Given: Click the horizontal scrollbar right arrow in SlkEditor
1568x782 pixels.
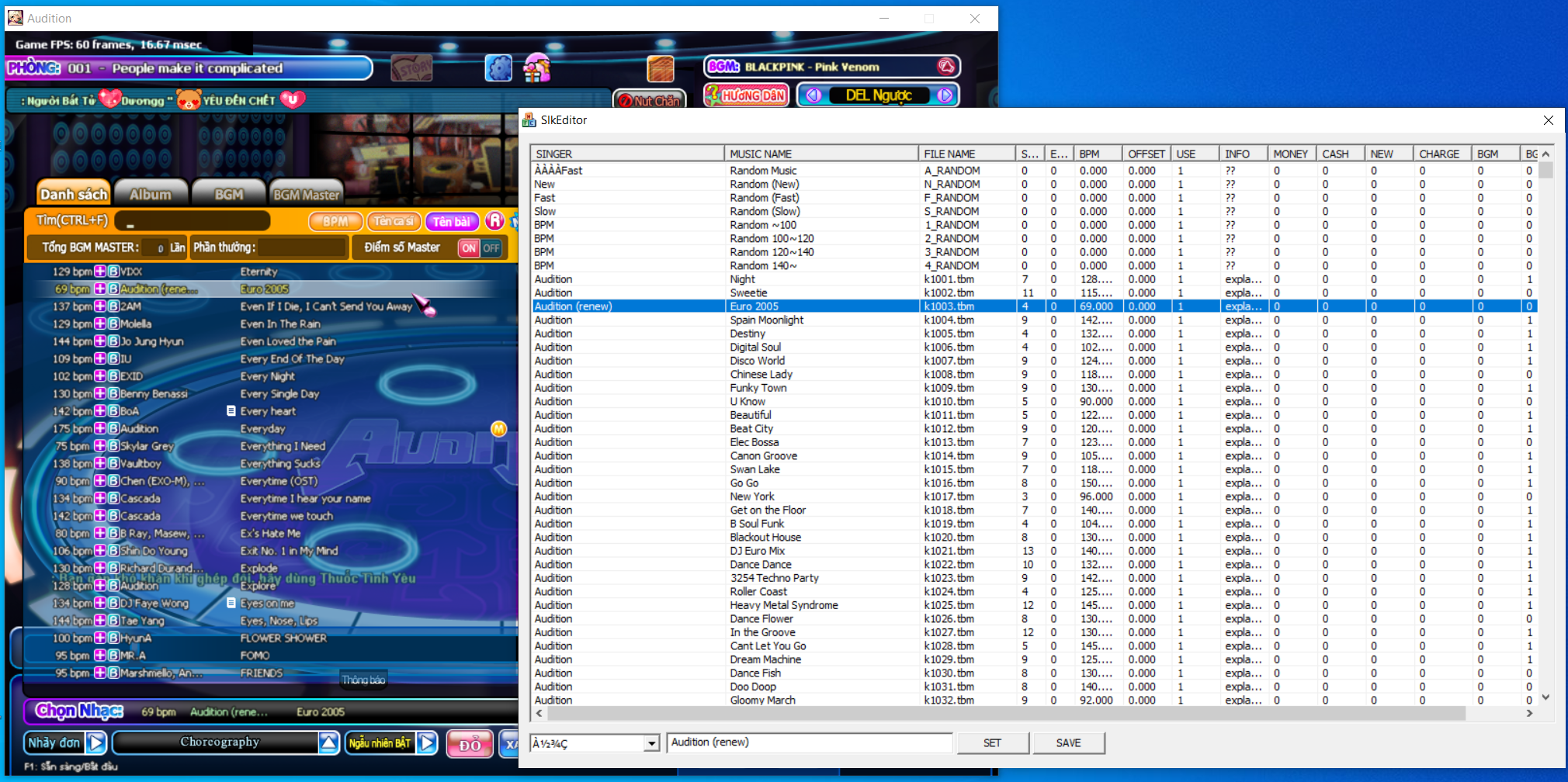Looking at the screenshot, I should [1529, 713].
